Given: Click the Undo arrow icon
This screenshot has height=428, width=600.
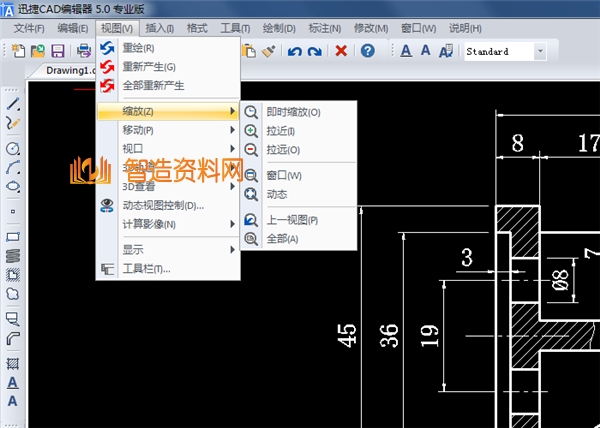Looking at the screenshot, I should [x=295, y=51].
